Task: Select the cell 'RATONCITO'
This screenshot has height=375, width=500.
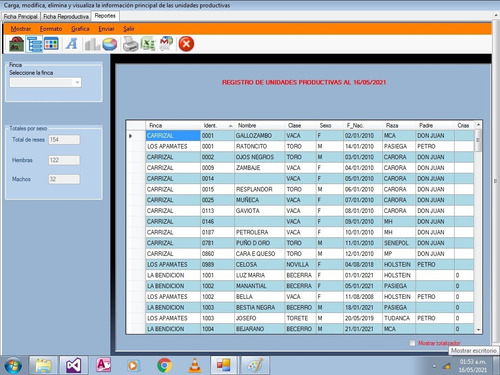Action: click(259, 146)
